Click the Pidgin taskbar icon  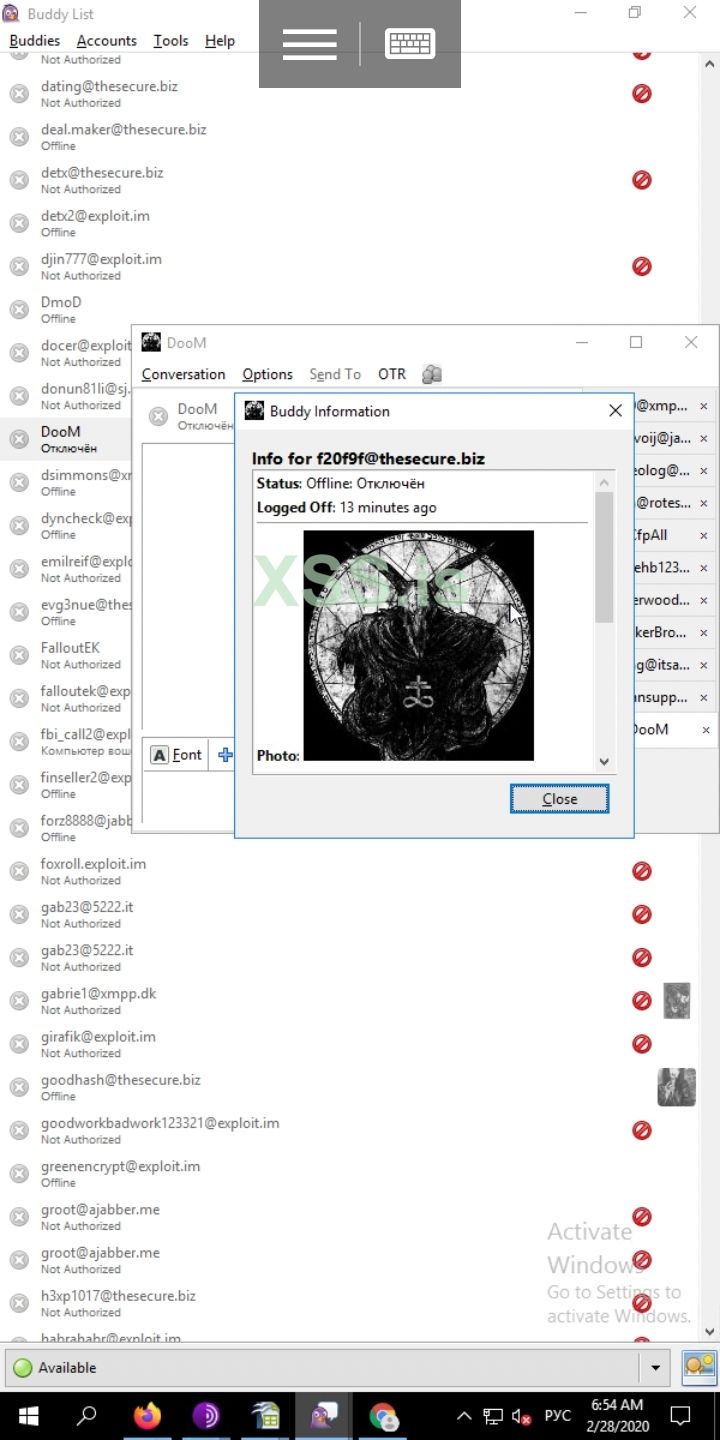pos(323,1416)
